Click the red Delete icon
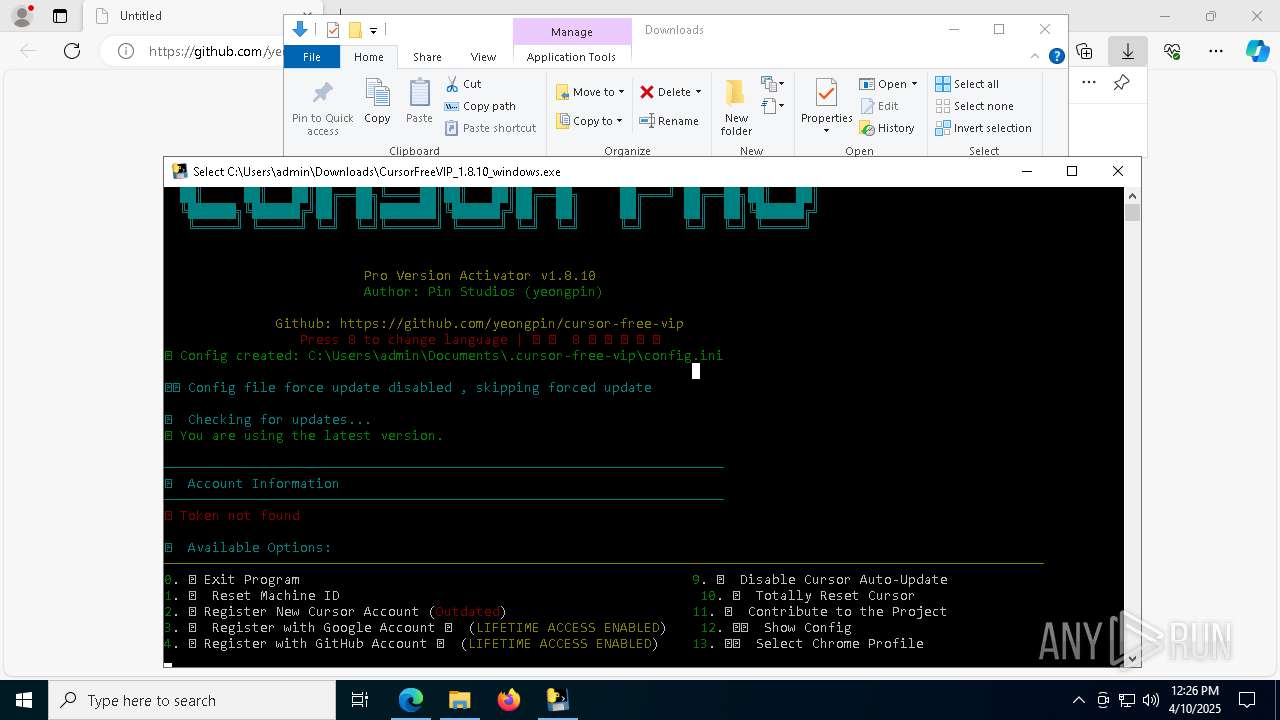This screenshot has width=1280, height=720. pos(647,92)
